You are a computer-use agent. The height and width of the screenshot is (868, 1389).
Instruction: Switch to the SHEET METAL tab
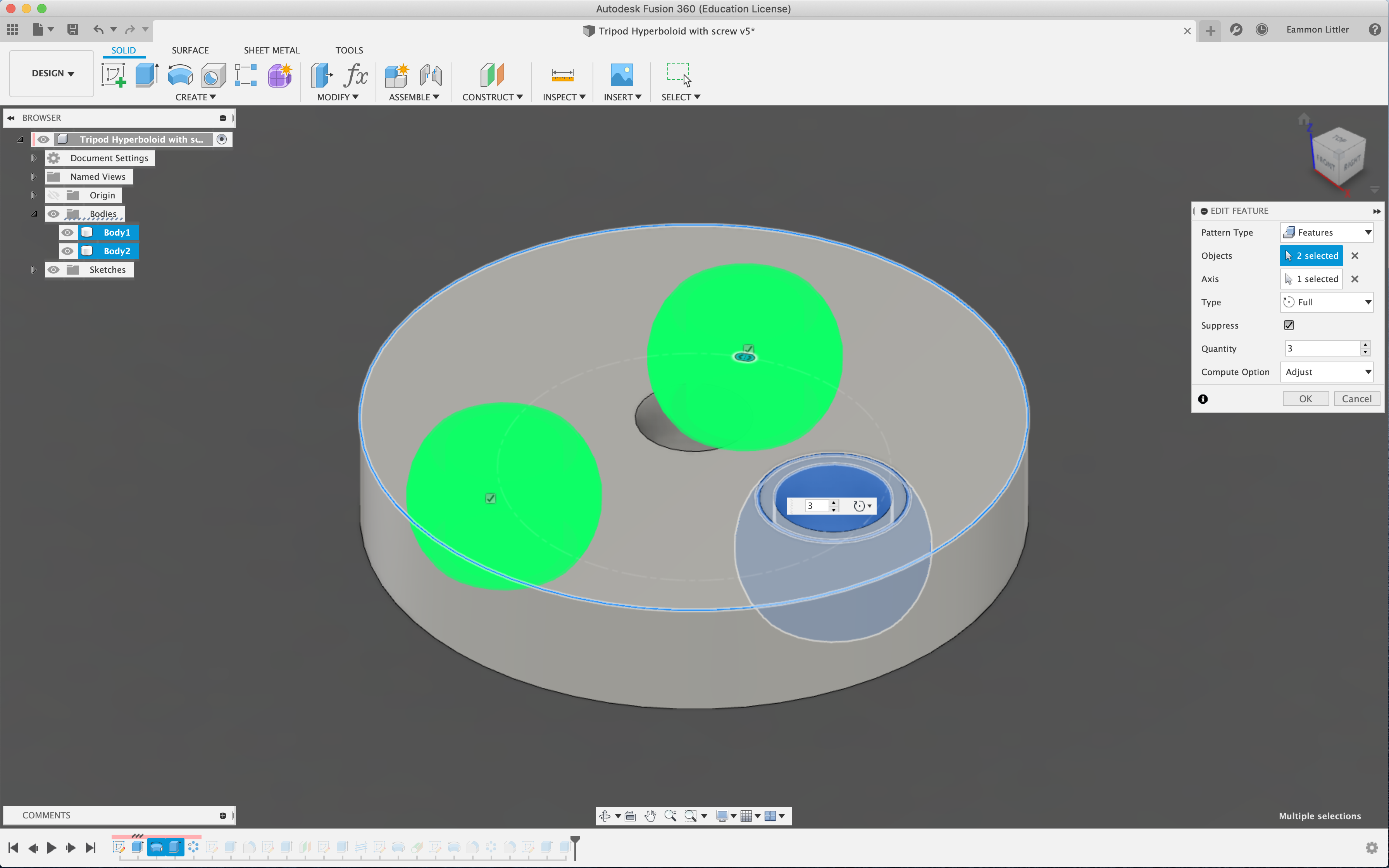(x=272, y=50)
